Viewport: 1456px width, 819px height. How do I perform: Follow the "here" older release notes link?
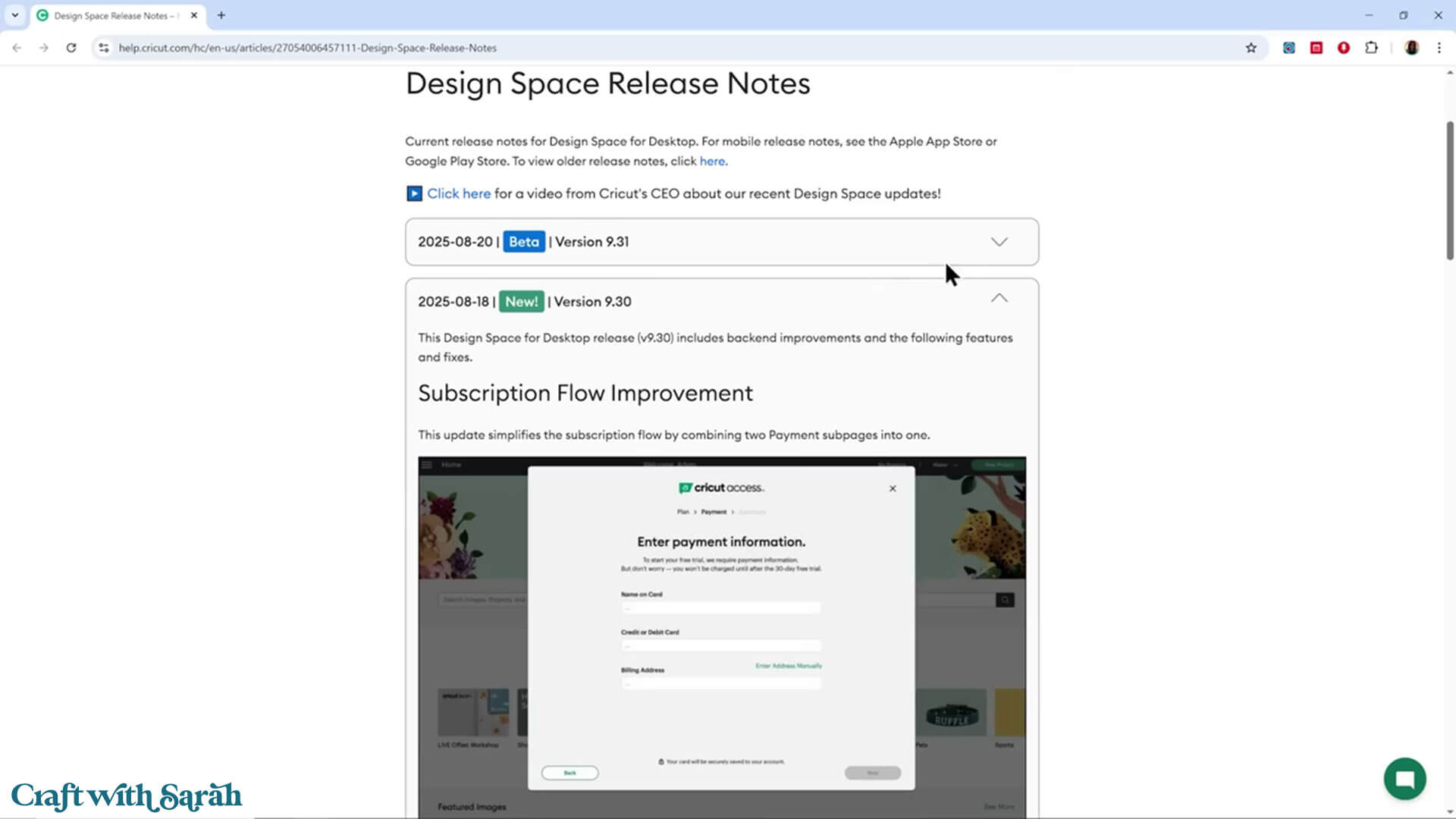(712, 161)
